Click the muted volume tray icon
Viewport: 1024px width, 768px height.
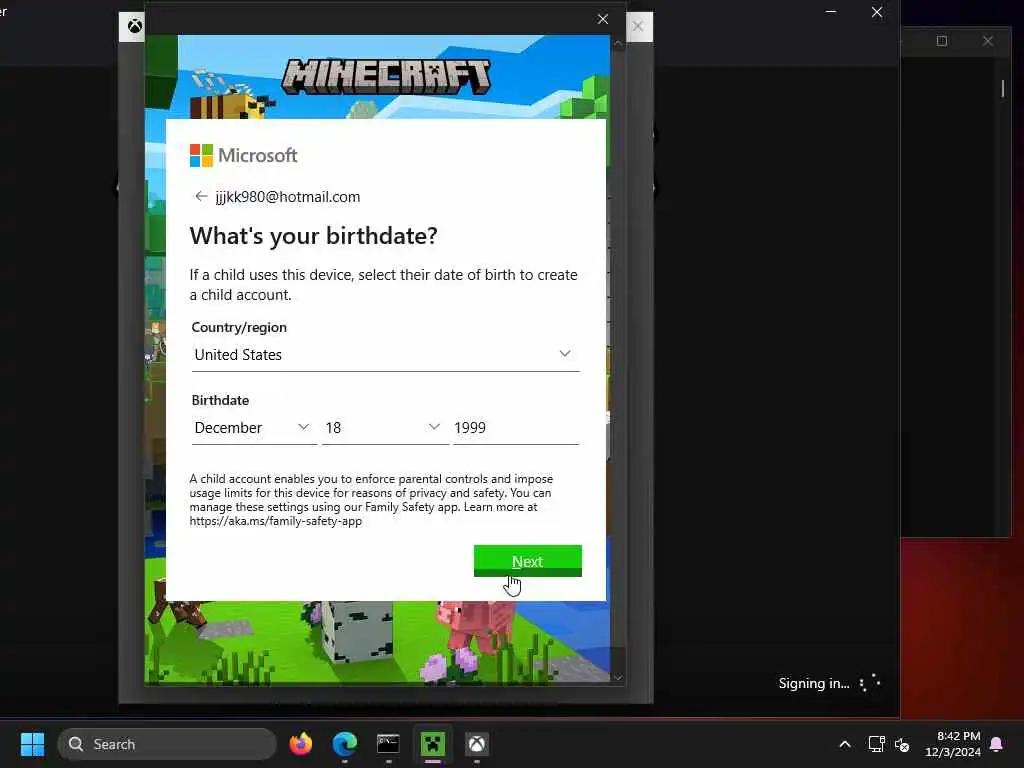902,744
